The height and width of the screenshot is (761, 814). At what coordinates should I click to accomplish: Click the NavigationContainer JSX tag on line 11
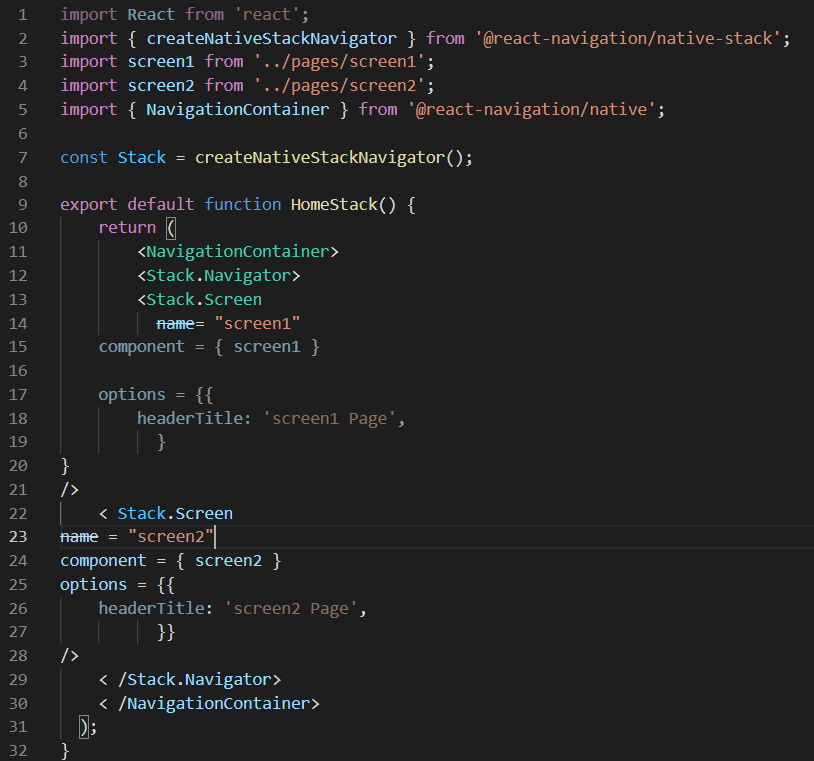point(238,251)
